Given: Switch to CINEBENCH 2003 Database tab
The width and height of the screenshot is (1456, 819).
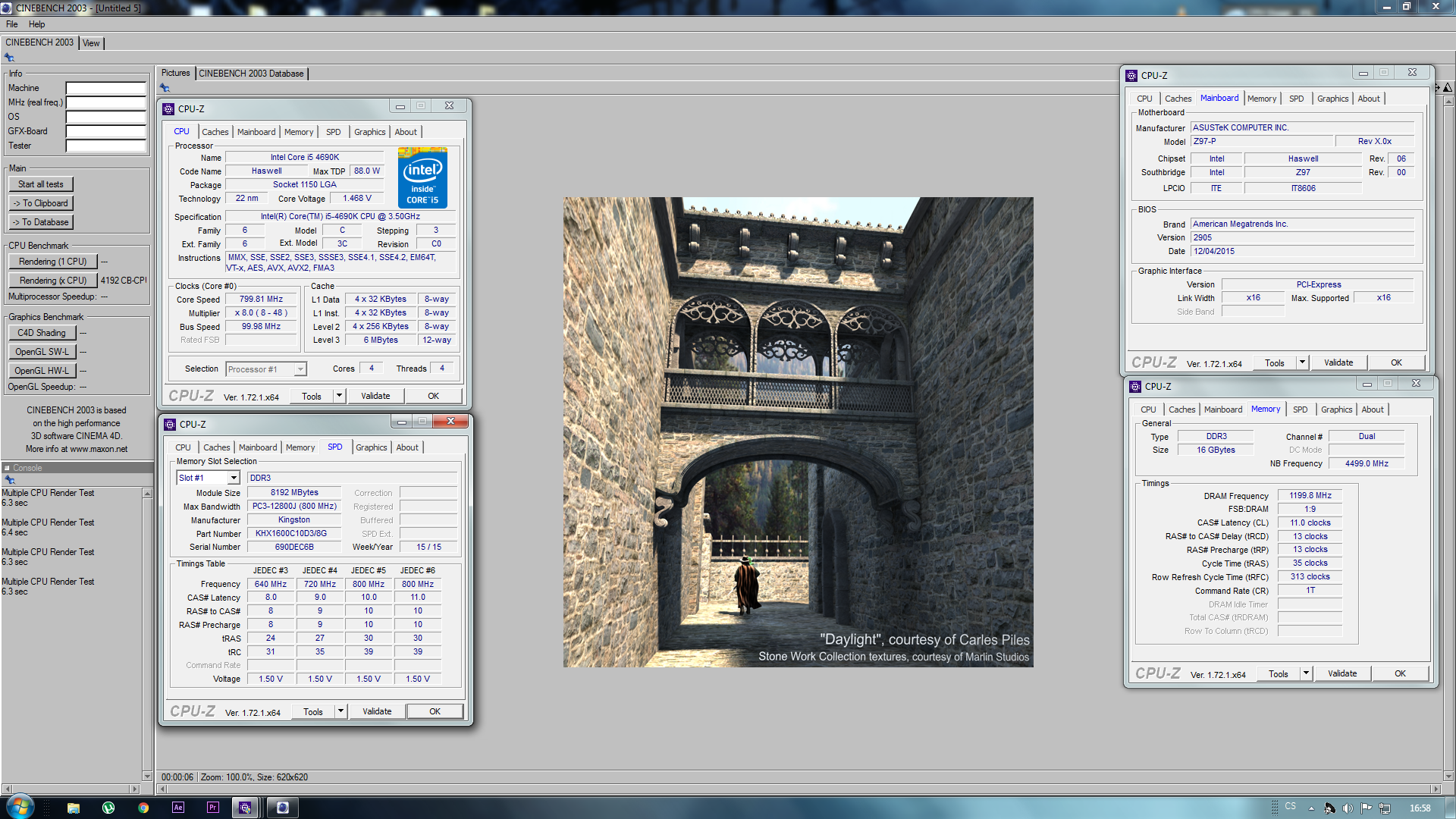Looking at the screenshot, I should point(251,74).
